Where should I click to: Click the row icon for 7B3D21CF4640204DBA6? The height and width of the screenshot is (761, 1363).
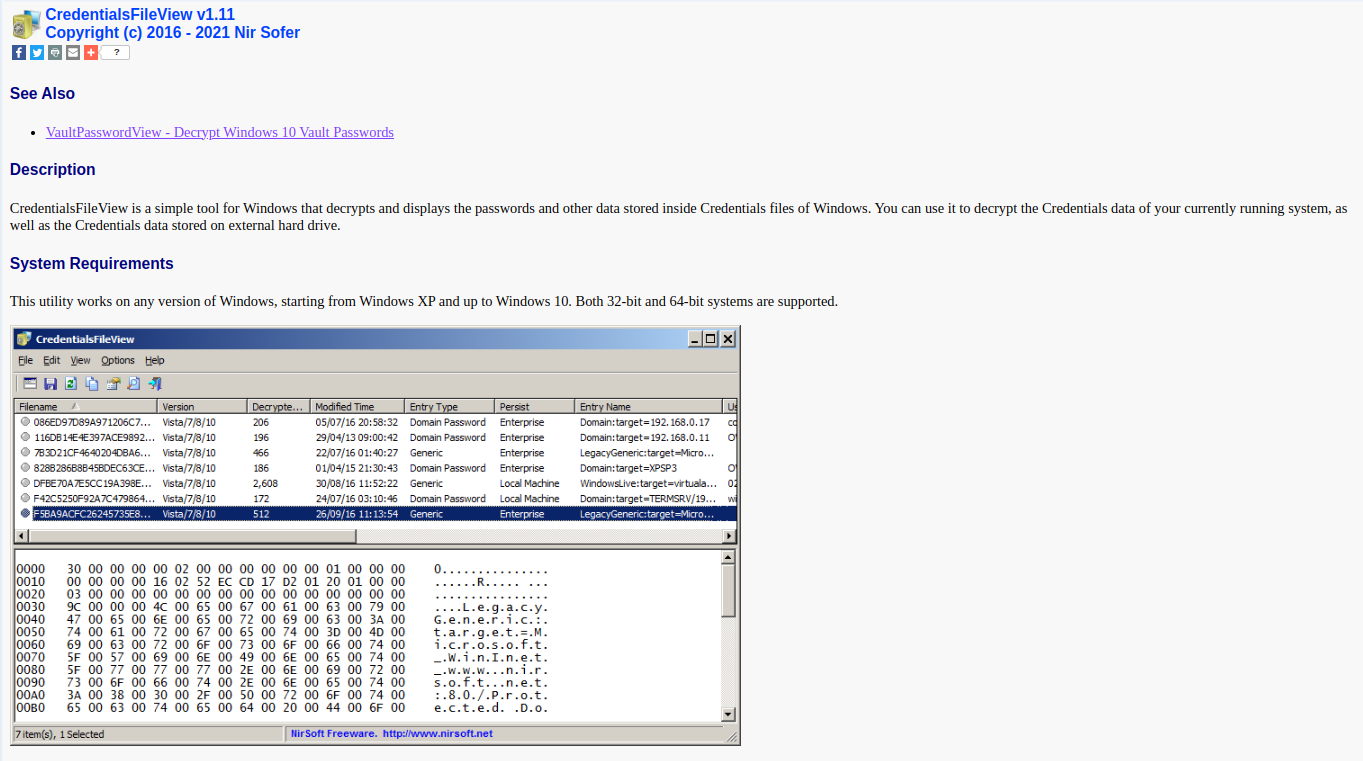tap(25, 453)
